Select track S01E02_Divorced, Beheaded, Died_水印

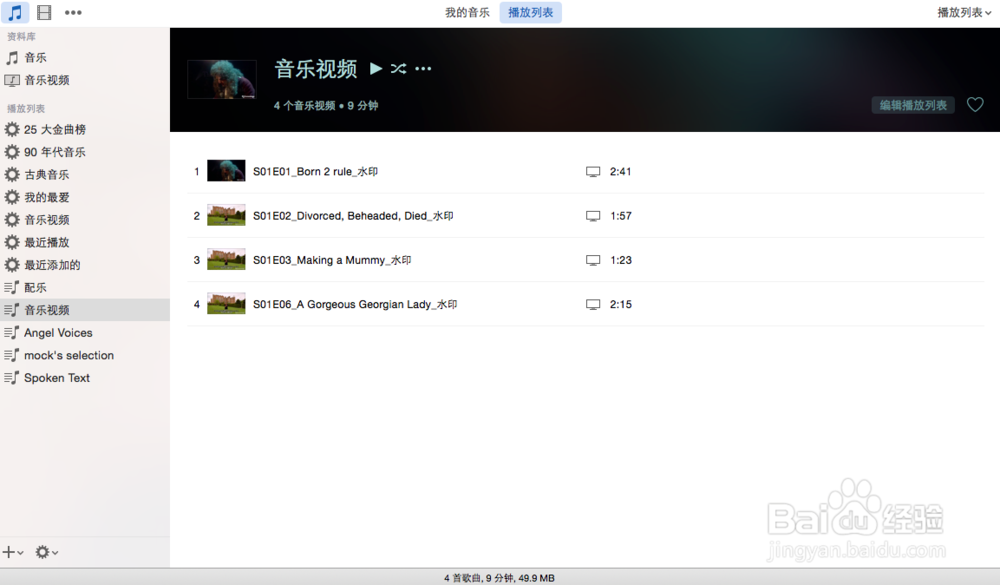click(x=353, y=216)
